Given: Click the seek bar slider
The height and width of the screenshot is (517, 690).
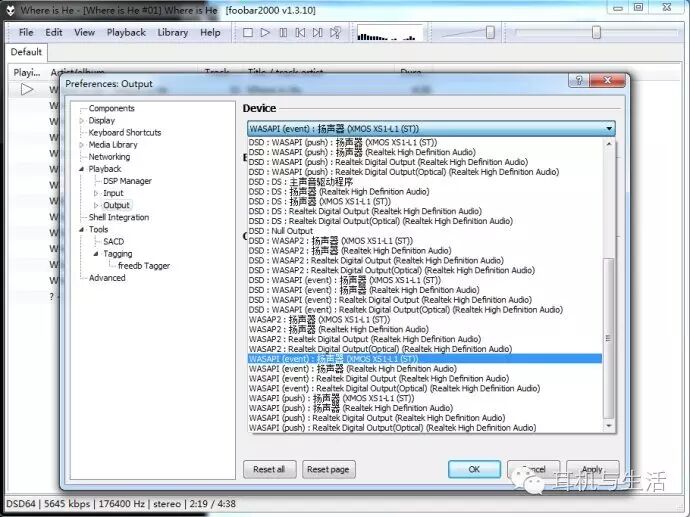Looking at the screenshot, I should (x=596, y=32).
